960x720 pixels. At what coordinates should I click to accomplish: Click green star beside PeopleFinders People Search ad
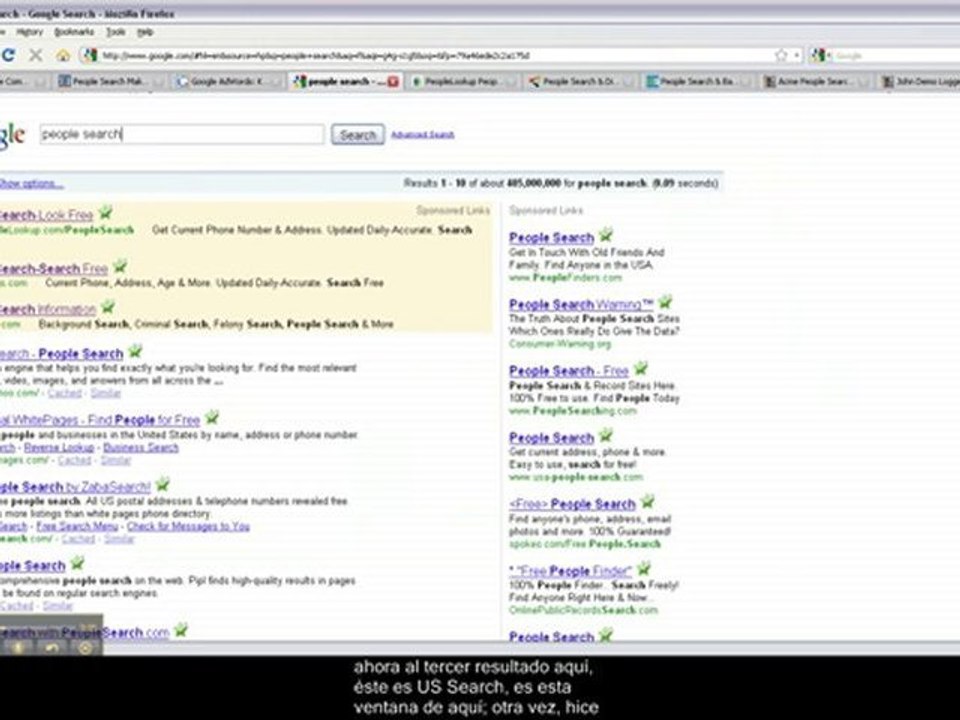click(x=606, y=234)
